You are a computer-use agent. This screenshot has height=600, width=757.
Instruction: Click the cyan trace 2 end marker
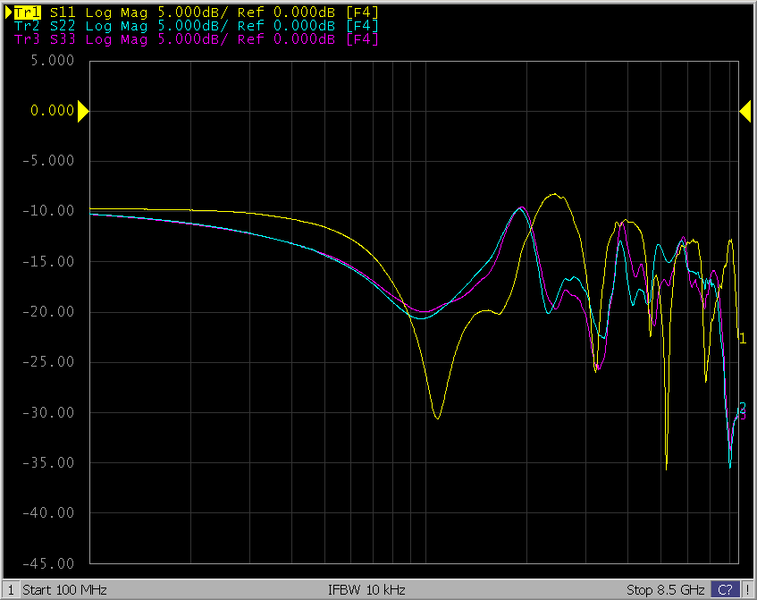pos(742,406)
